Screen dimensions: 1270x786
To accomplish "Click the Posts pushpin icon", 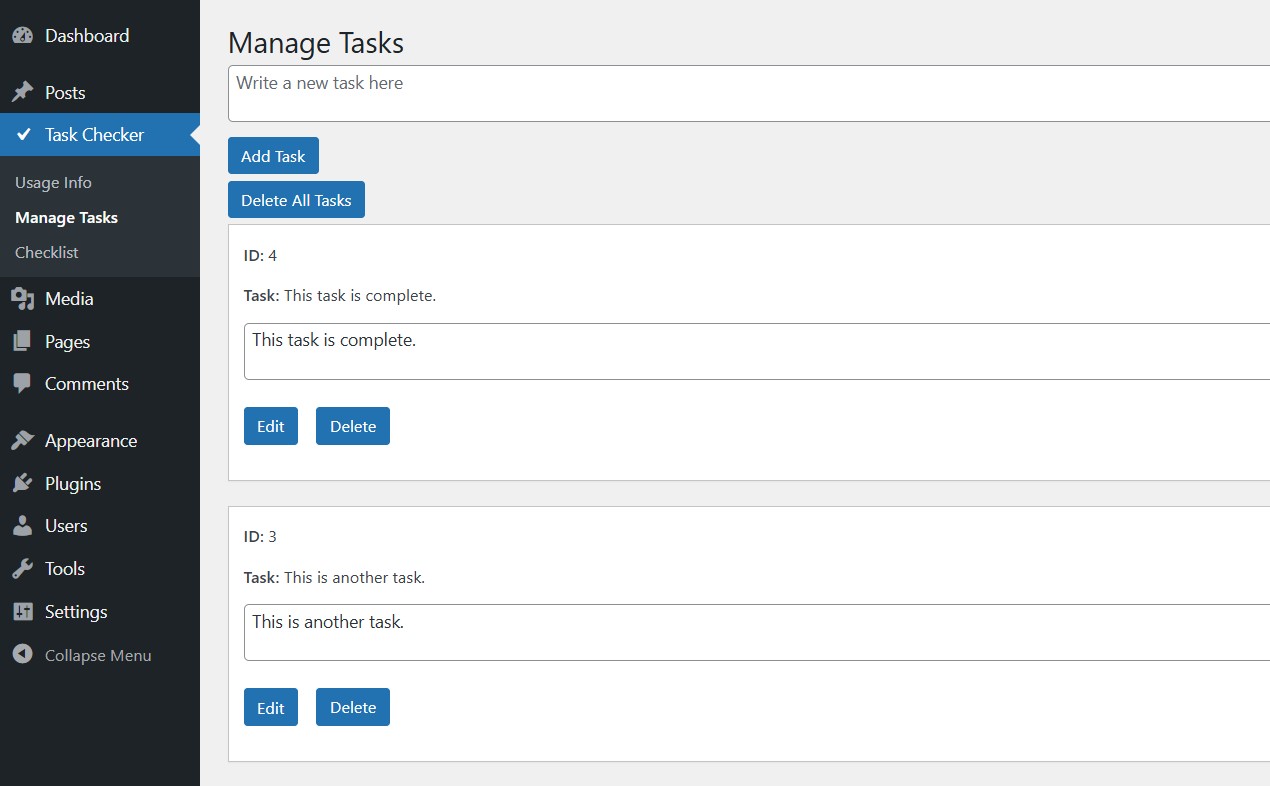I will 22,93.
